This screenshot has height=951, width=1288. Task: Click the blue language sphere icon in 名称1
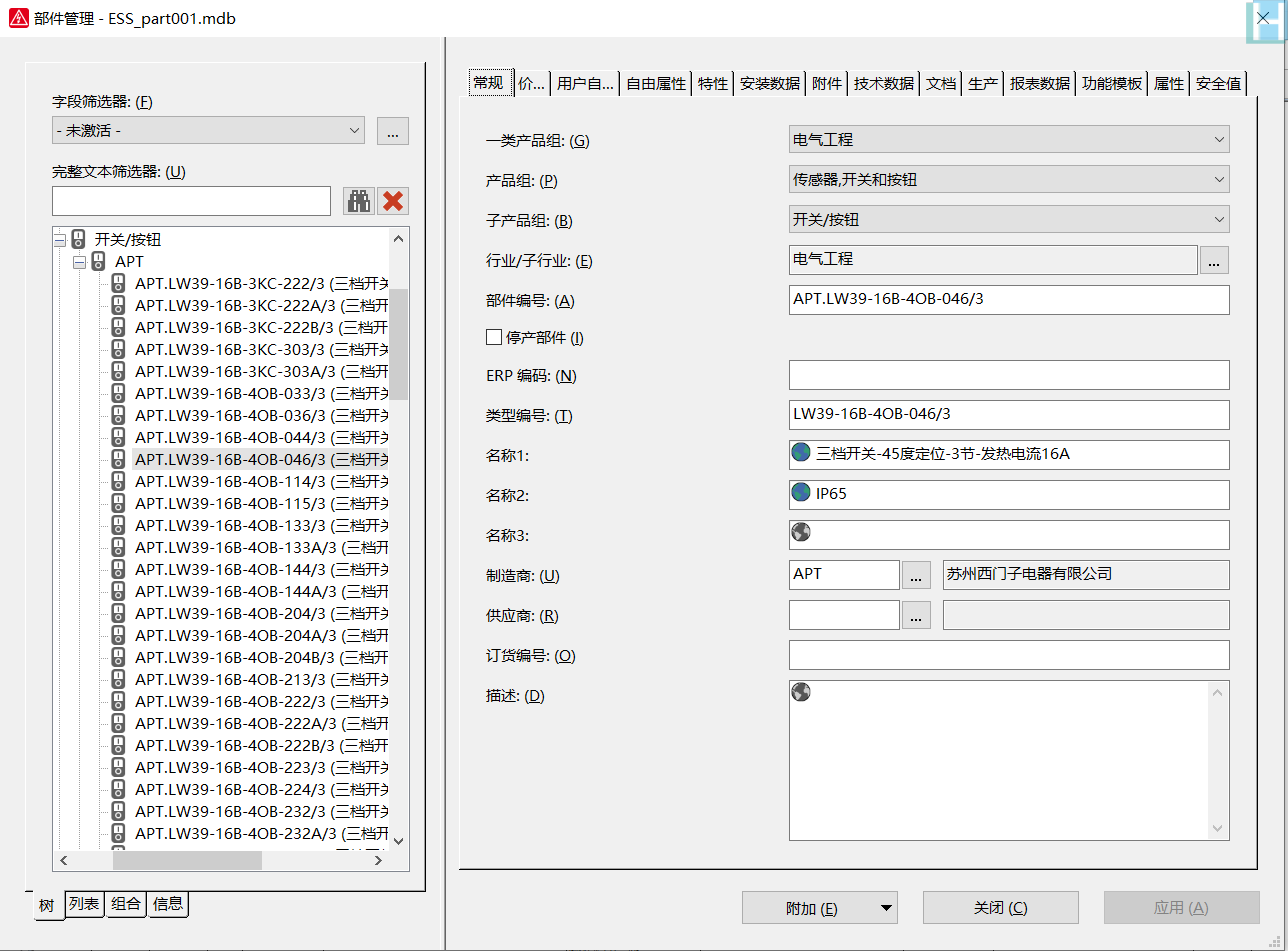click(x=800, y=452)
